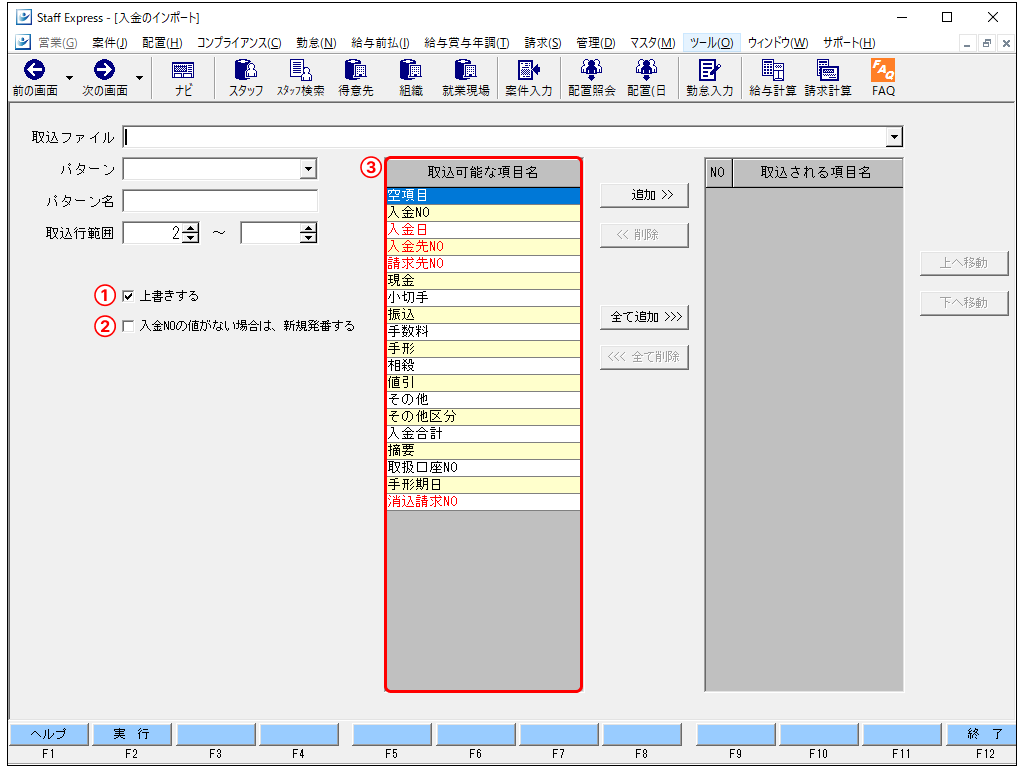Click the 組織 organization icon
Image resolution: width=1024 pixels, height=768 pixels.
click(x=409, y=78)
